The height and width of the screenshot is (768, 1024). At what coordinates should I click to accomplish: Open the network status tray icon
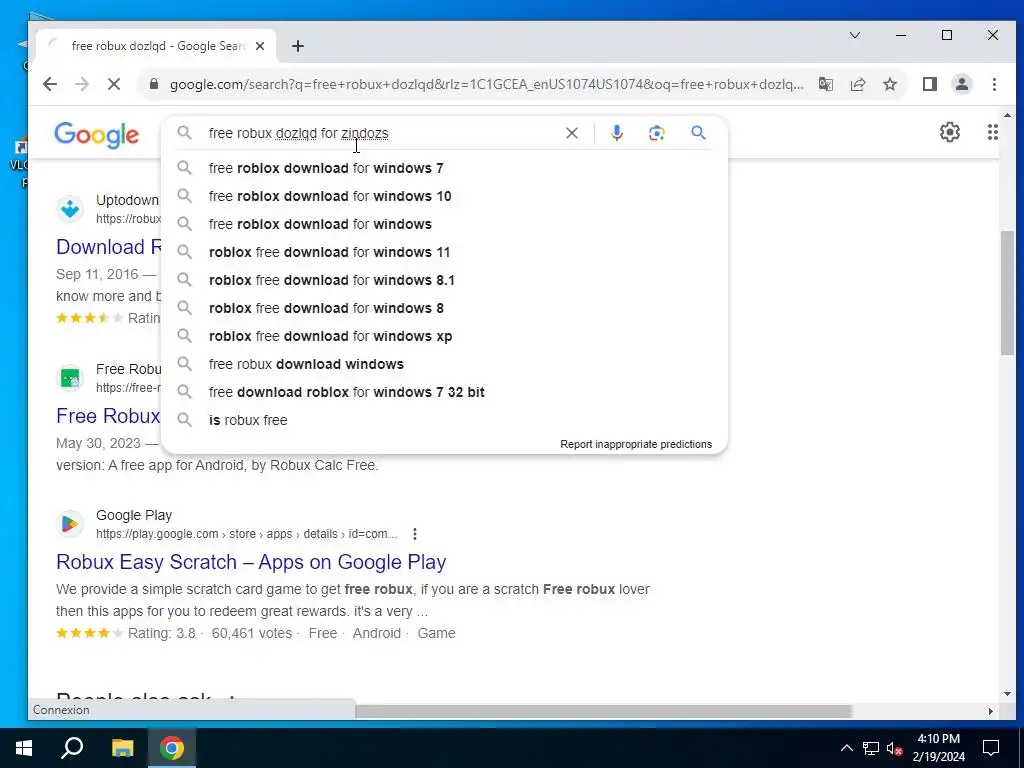click(871, 748)
